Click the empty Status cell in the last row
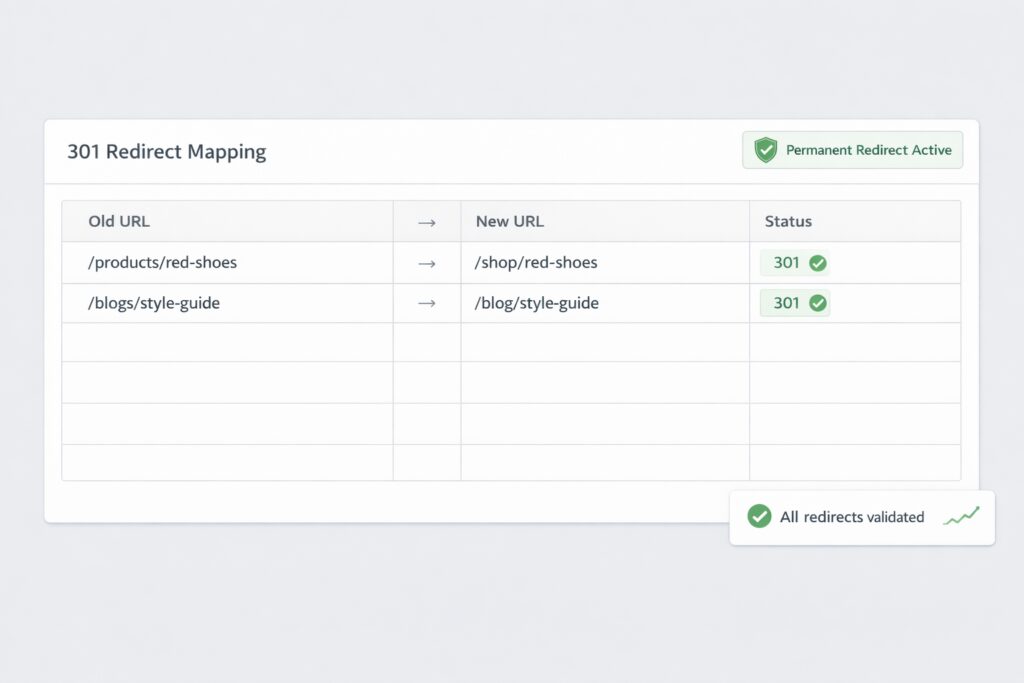 [x=855, y=461]
